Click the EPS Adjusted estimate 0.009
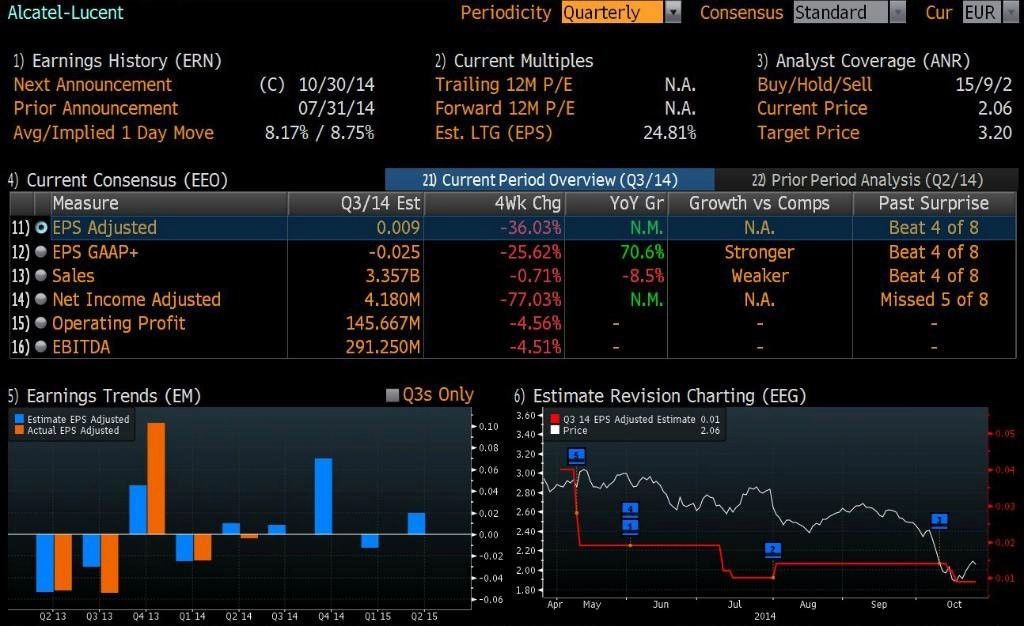The width and height of the screenshot is (1024, 626). pyautogui.click(x=398, y=228)
